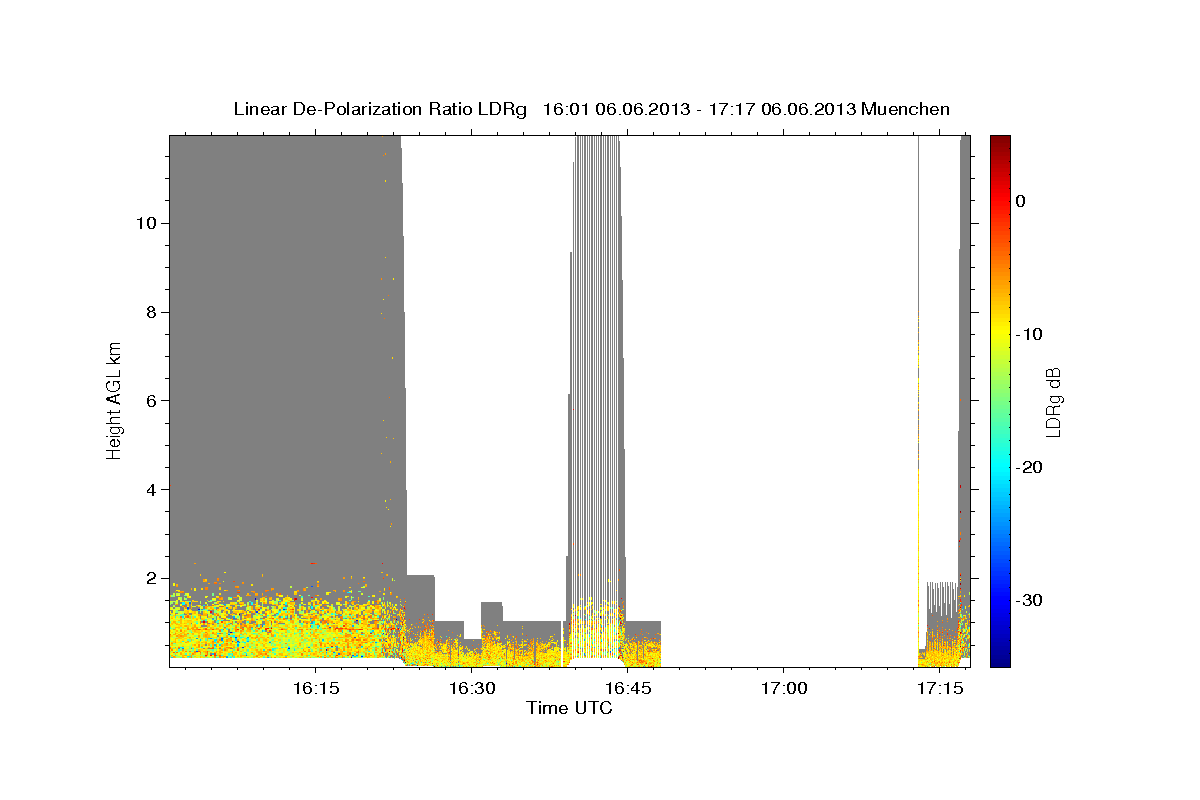Click the colorbar value label -10
The width and height of the screenshot is (1200, 800).
click(x=1030, y=334)
